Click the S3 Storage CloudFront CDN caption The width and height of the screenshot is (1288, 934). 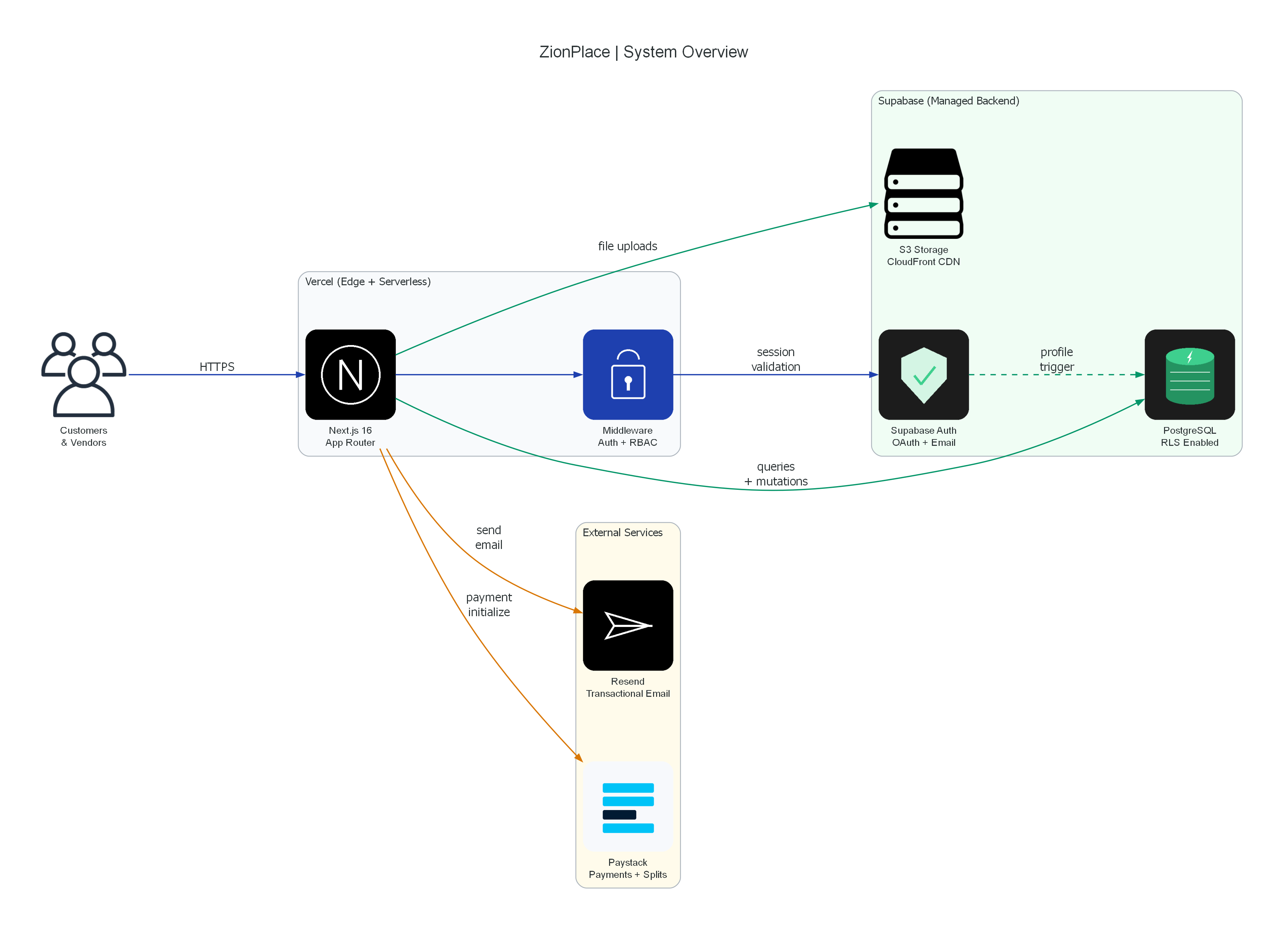point(924,255)
